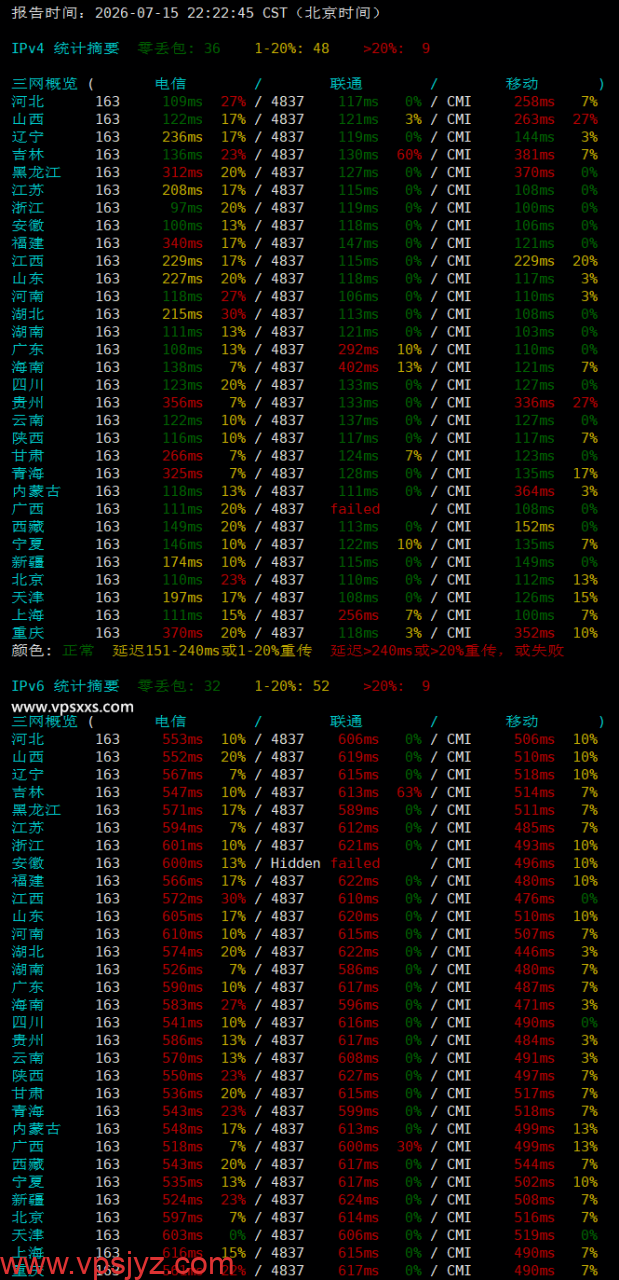Click the 258ms mobile latency for 河北
The width and height of the screenshot is (619, 1280).
(x=534, y=101)
